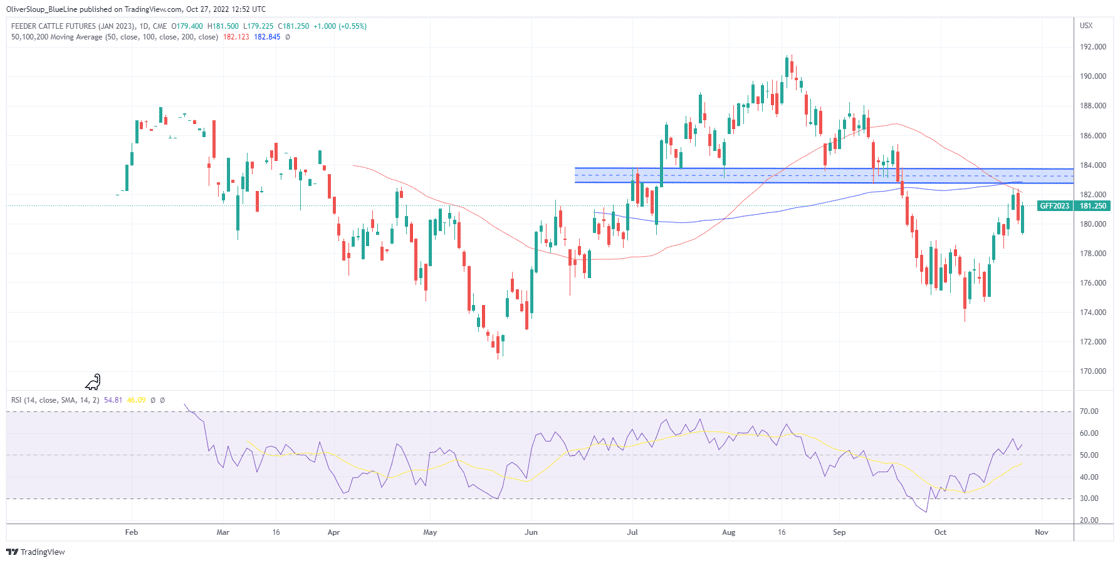The width and height of the screenshot is (1120, 563).
Task: Click the 172.000 price axis label
Action: point(1092,342)
